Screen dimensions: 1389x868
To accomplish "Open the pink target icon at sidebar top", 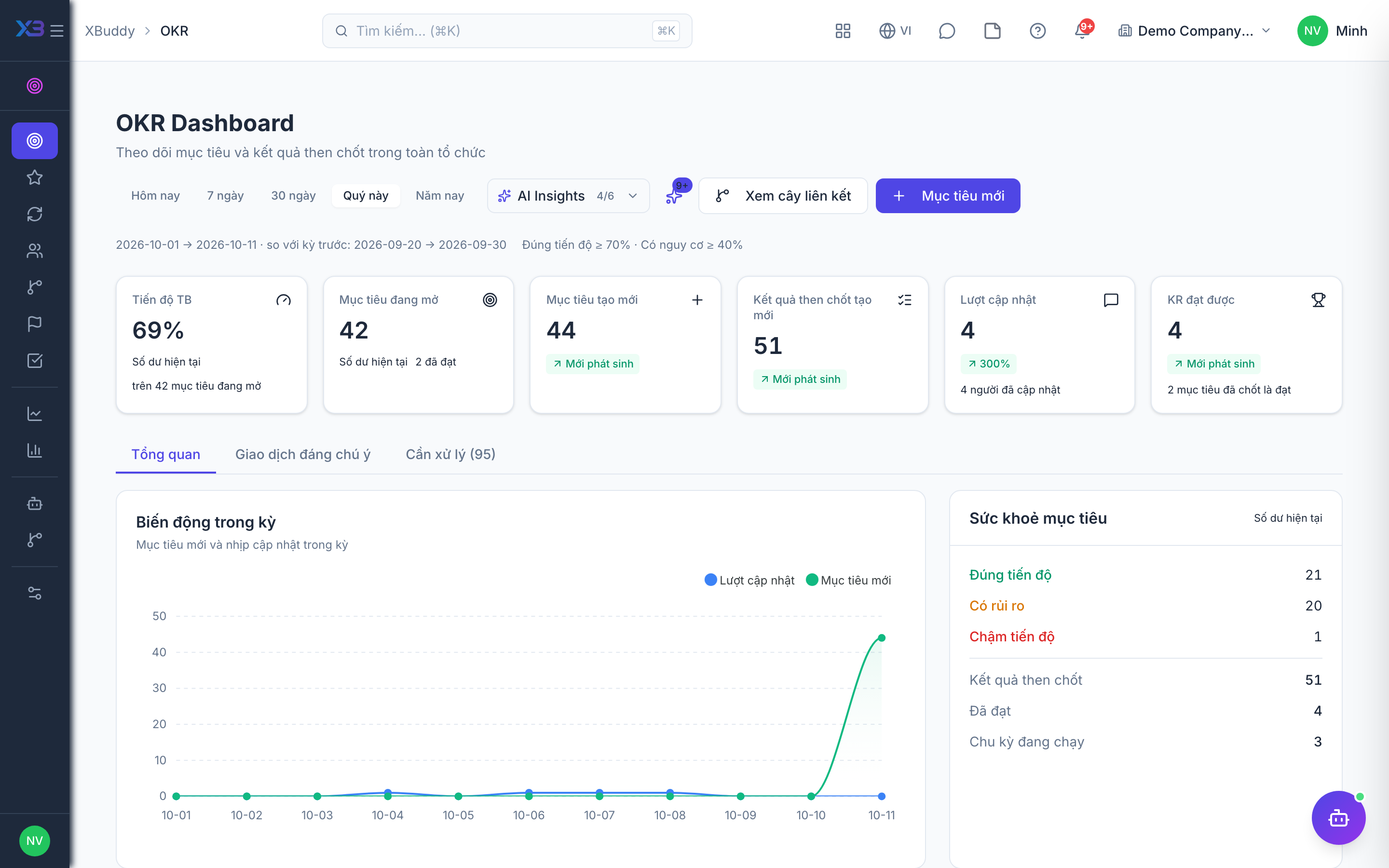I will [34, 85].
